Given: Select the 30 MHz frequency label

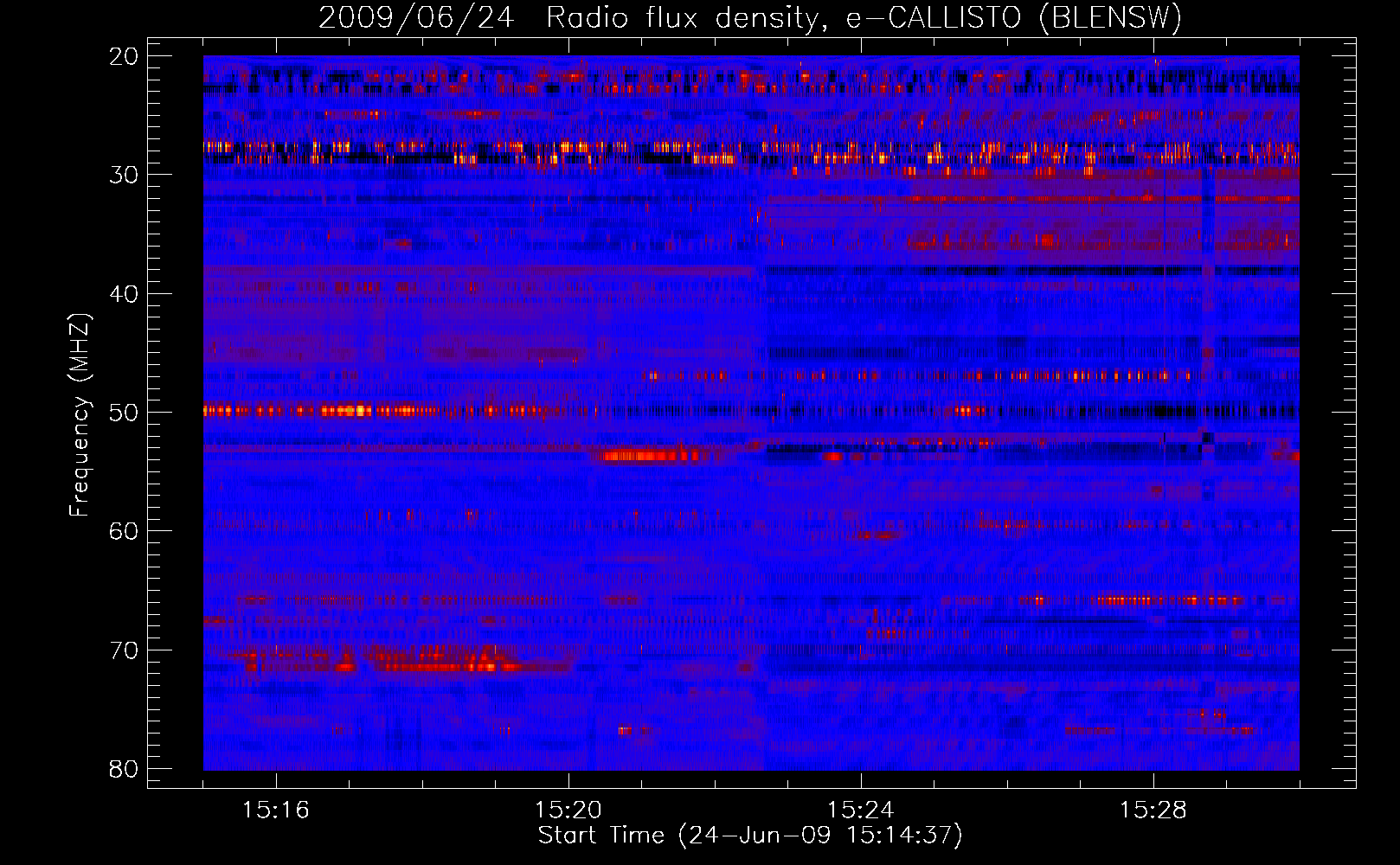Looking at the screenshot, I should tap(124, 175).
